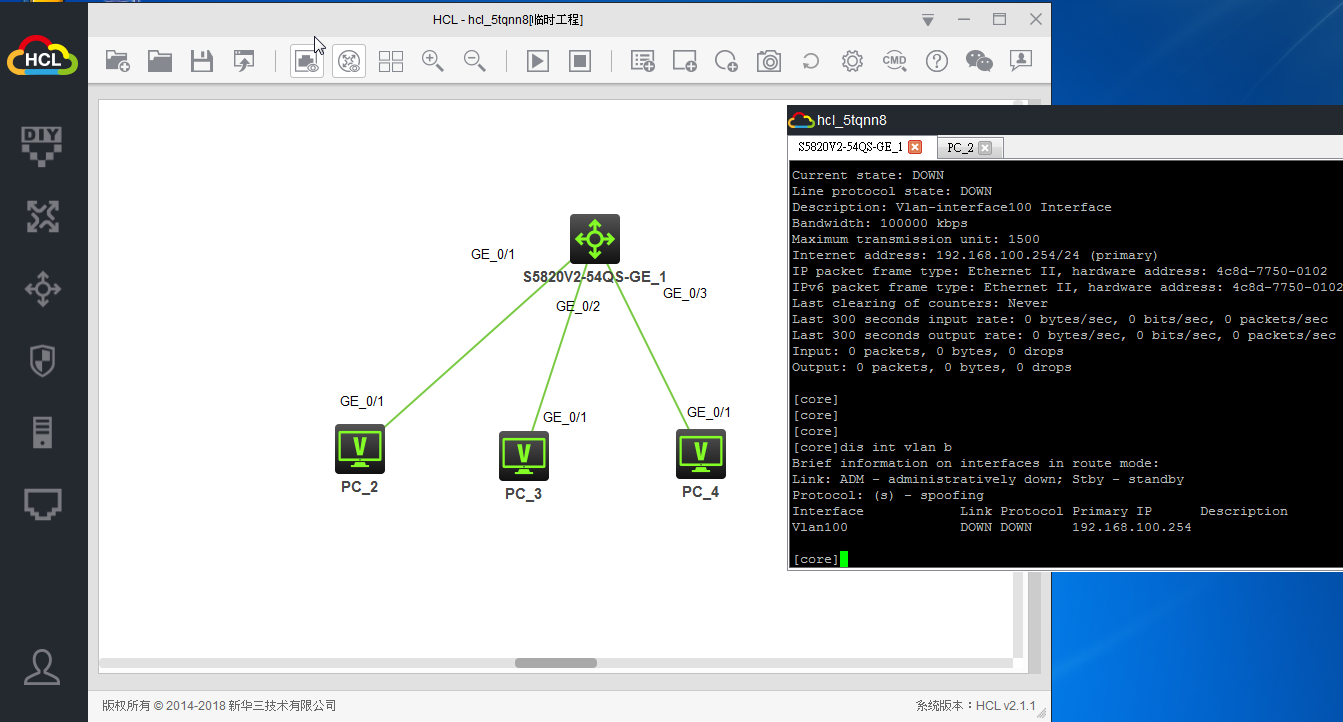Zoom in on the topology canvas

click(433, 61)
